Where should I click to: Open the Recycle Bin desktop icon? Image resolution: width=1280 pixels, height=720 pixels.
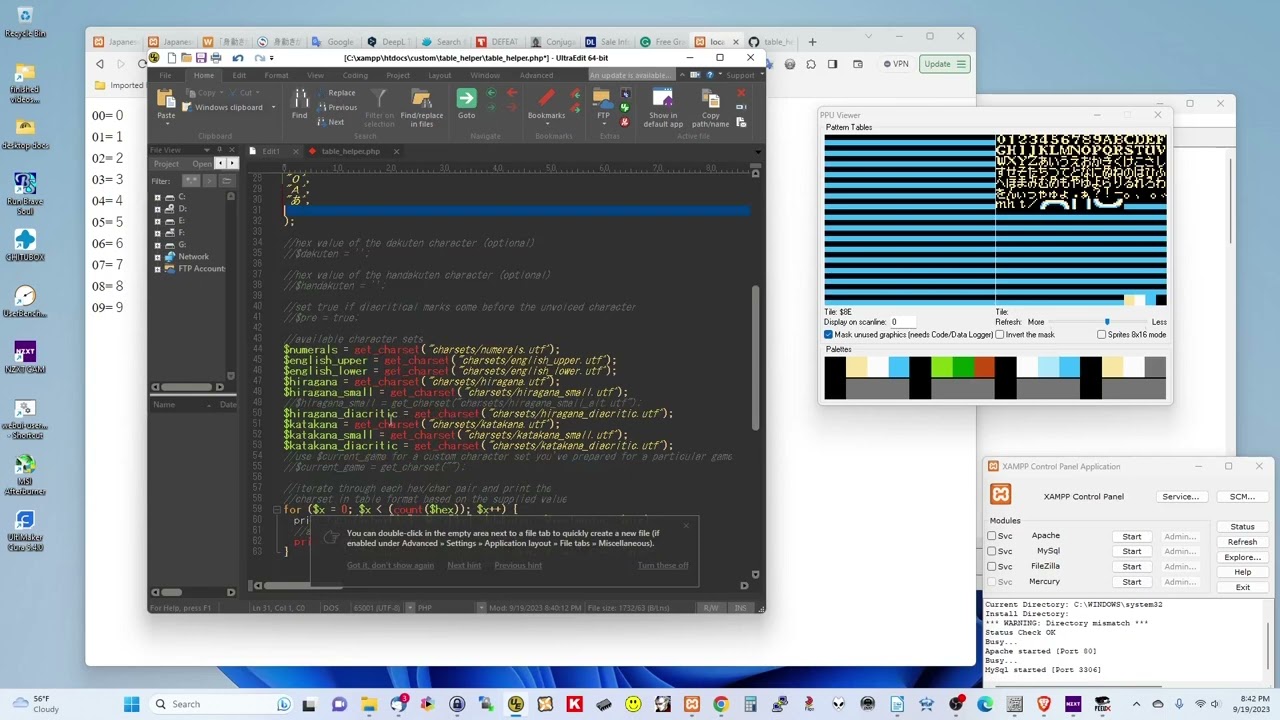25,20
